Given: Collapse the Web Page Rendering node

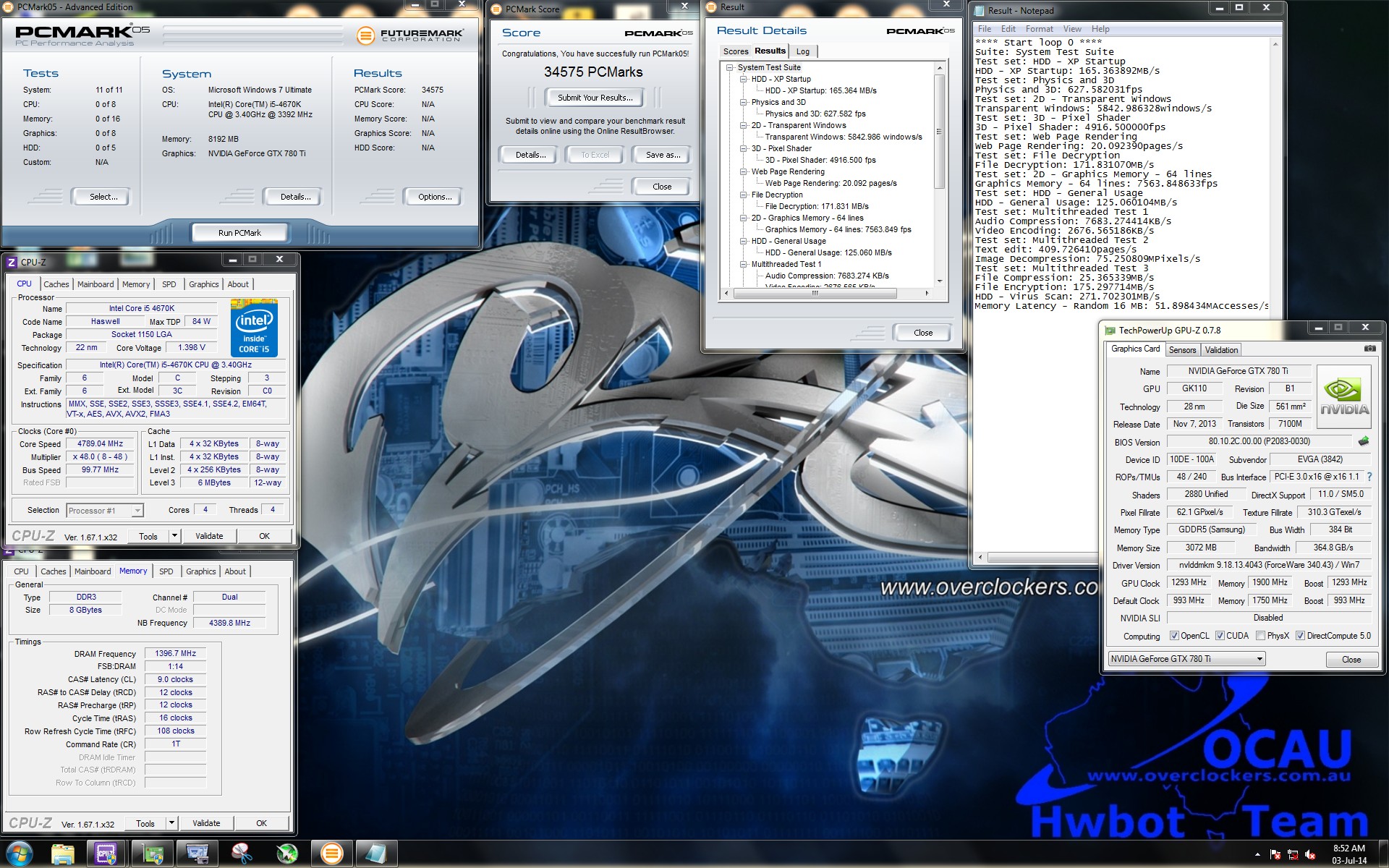Looking at the screenshot, I should tap(744, 172).
